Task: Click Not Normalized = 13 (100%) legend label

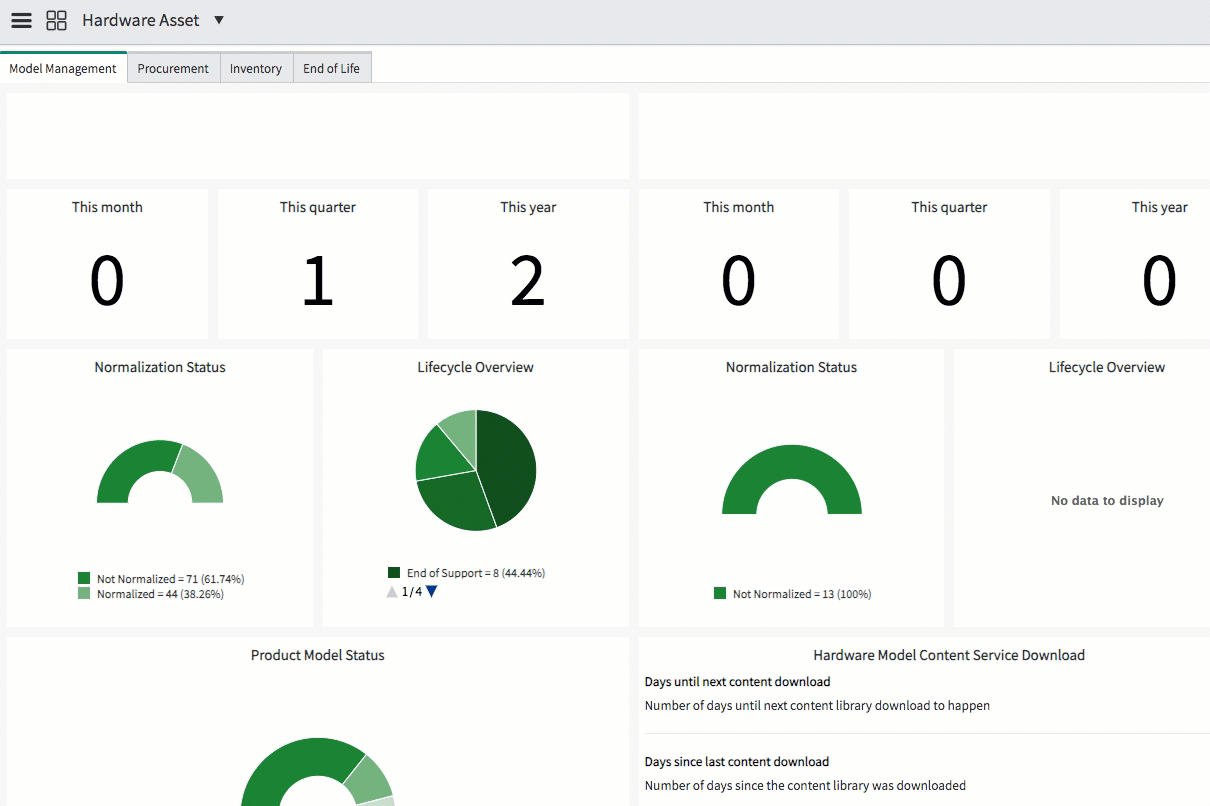Action: [x=802, y=594]
